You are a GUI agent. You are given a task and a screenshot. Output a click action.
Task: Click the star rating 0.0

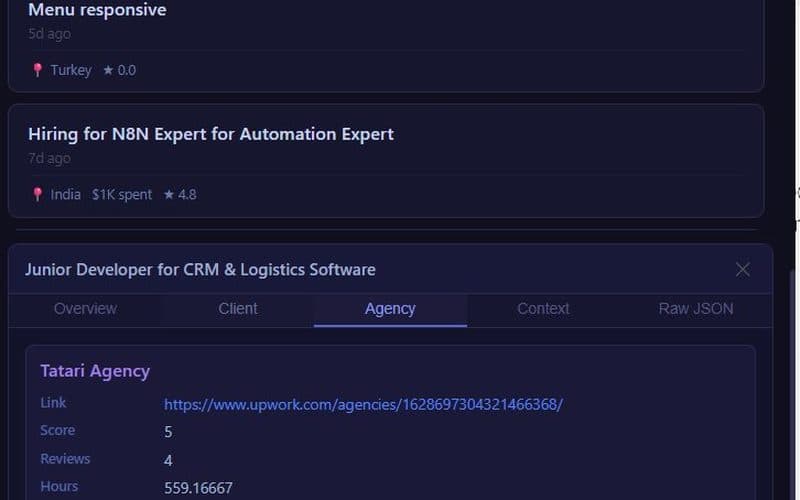[x=119, y=70]
